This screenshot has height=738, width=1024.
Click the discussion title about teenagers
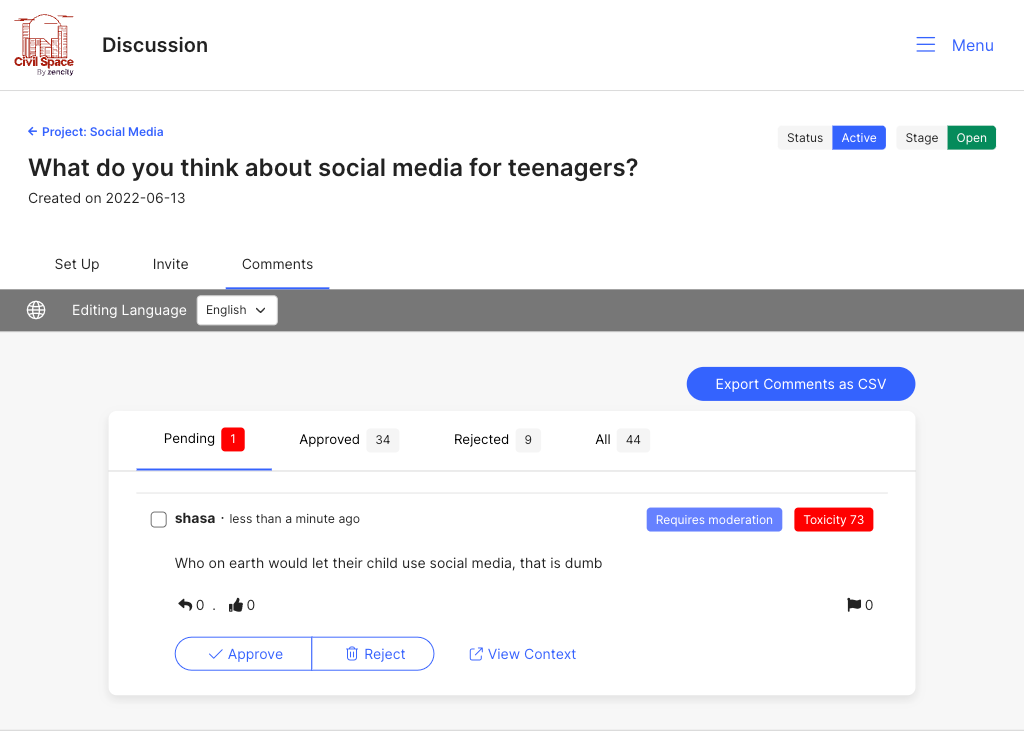coord(333,168)
